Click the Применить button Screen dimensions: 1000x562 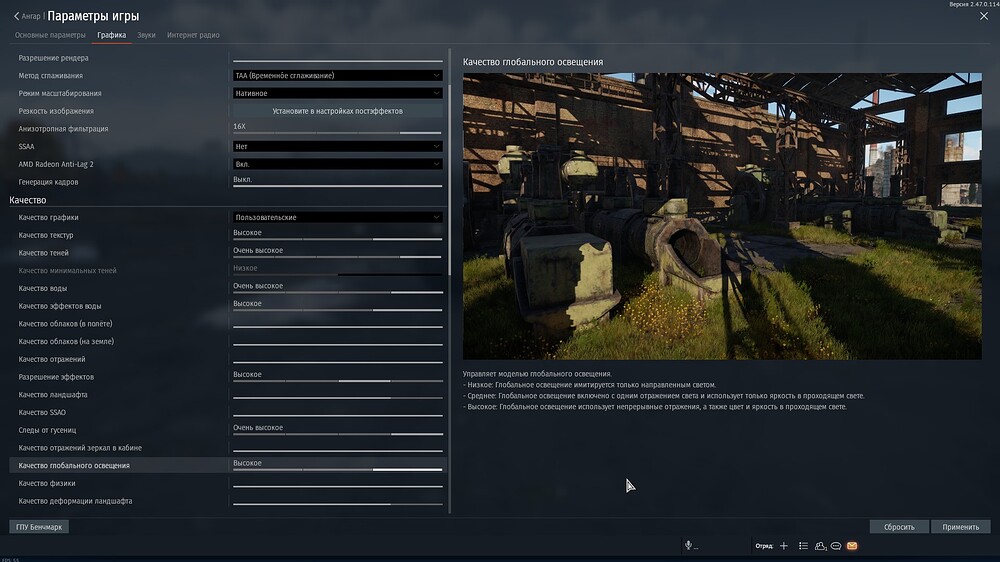tap(960, 527)
